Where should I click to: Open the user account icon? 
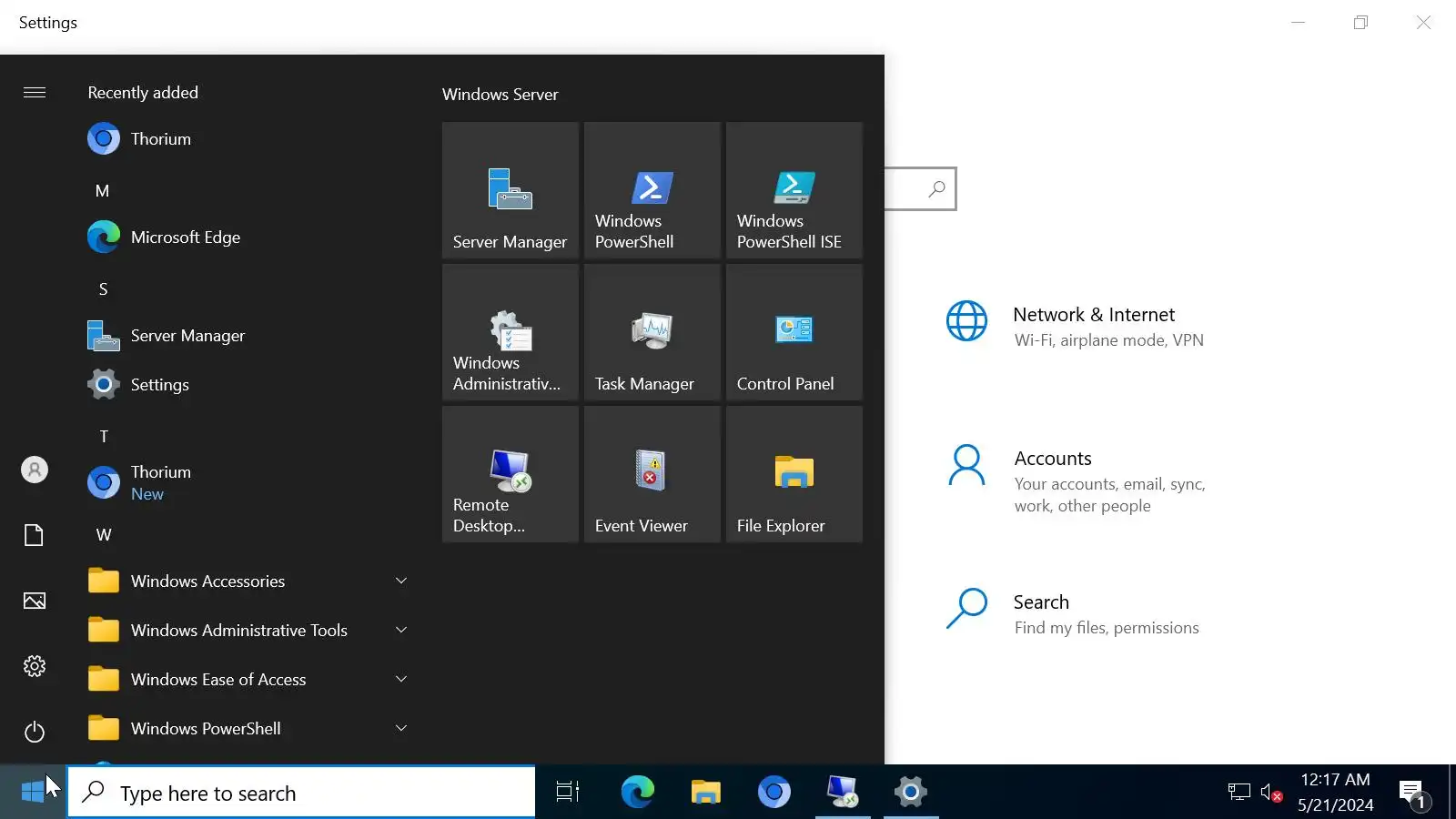[35, 470]
